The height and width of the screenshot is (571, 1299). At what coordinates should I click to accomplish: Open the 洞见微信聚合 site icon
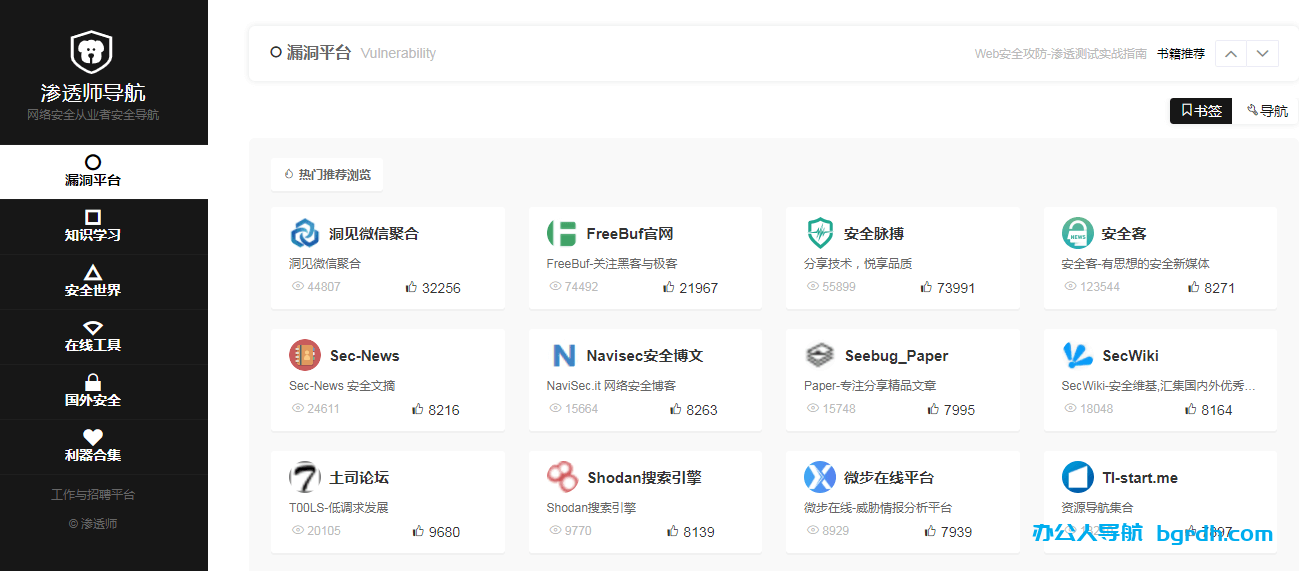304,233
